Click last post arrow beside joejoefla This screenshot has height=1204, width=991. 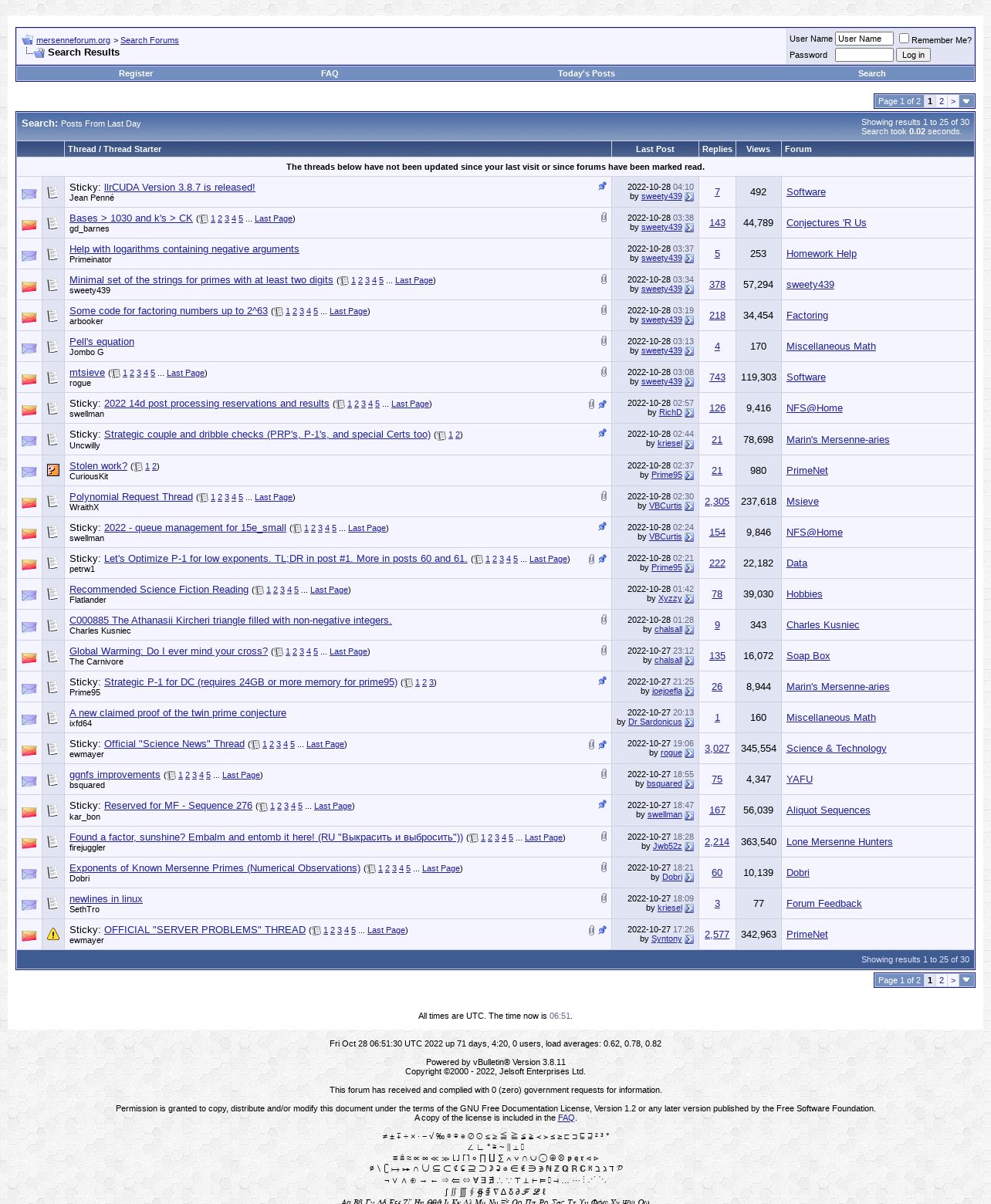[689, 692]
